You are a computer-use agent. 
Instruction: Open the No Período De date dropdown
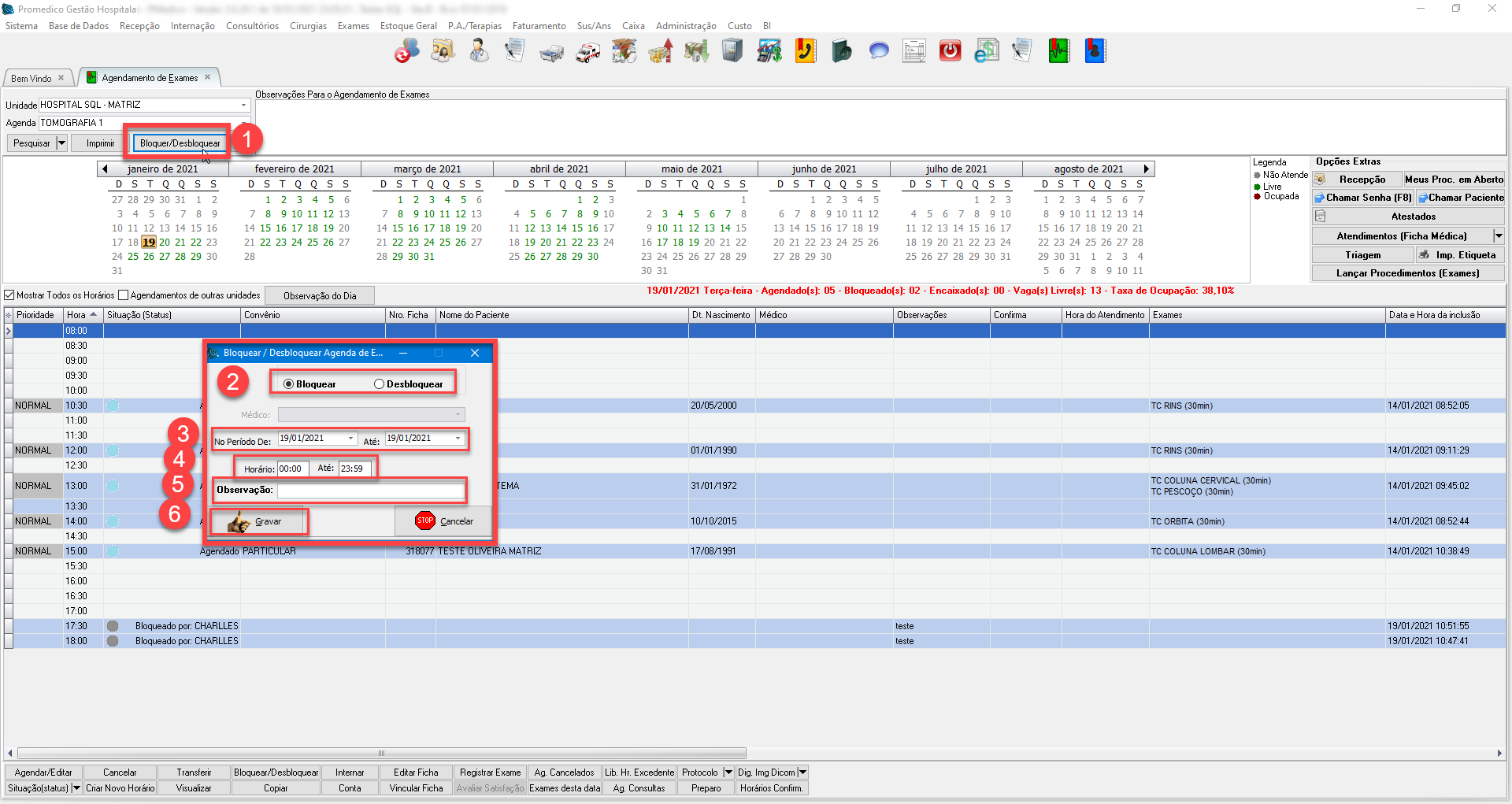pyautogui.click(x=350, y=439)
